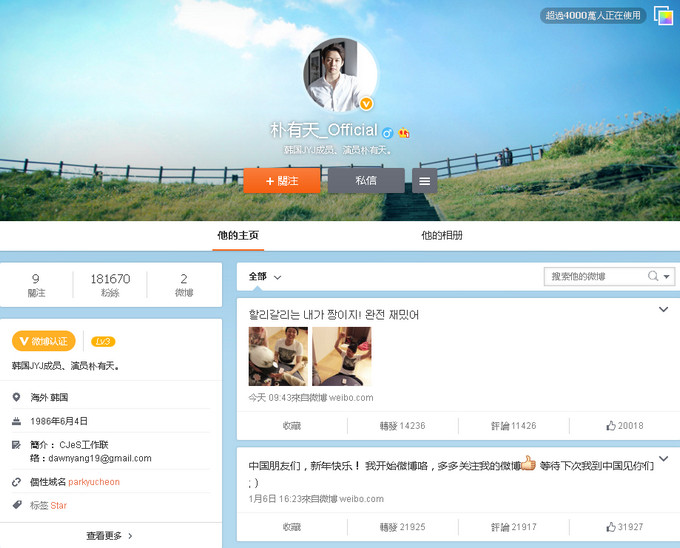This screenshot has height=548, width=680.
Task: Click the membership badge icon after the name
Action: click(404, 133)
